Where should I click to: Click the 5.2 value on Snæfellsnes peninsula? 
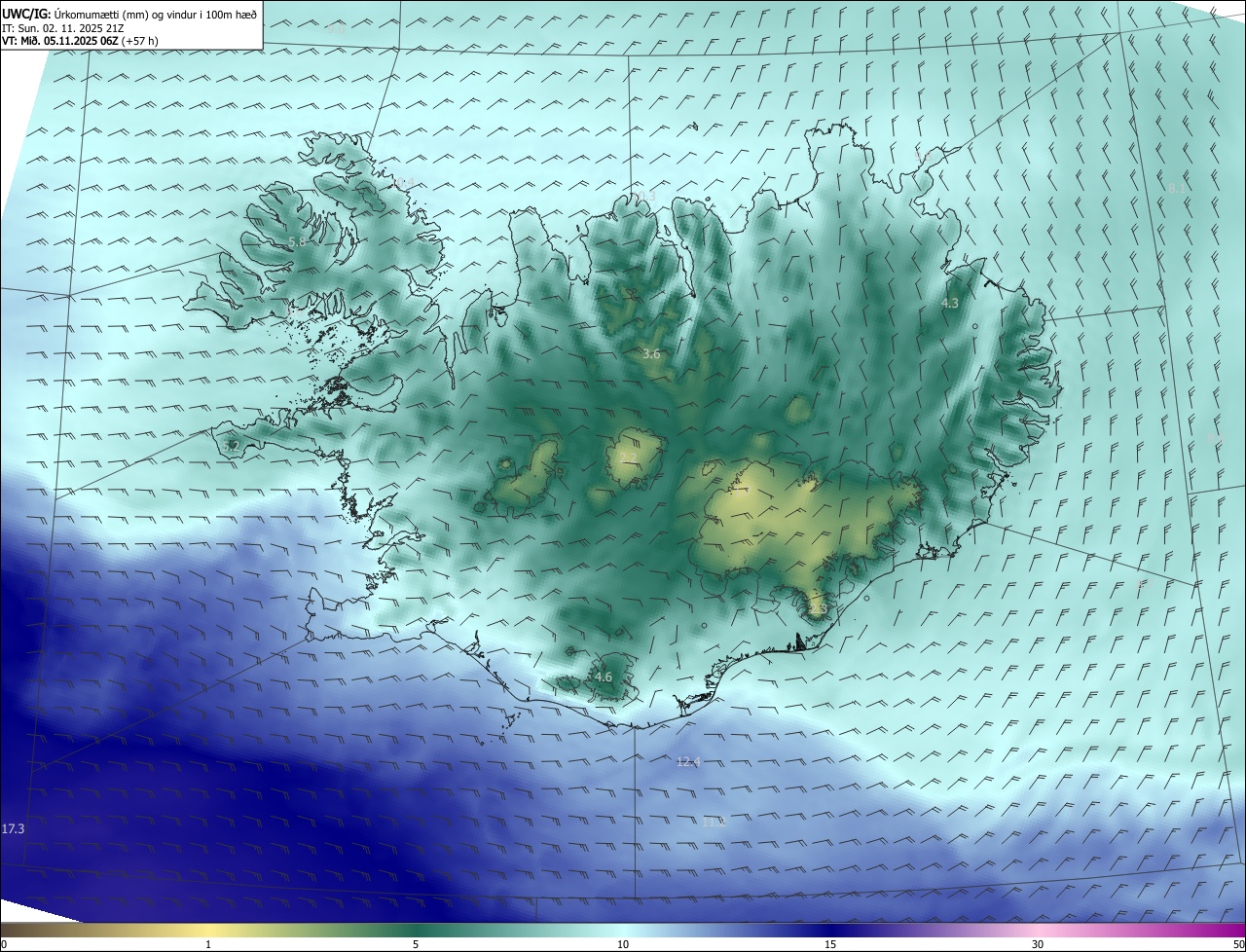(x=231, y=446)
